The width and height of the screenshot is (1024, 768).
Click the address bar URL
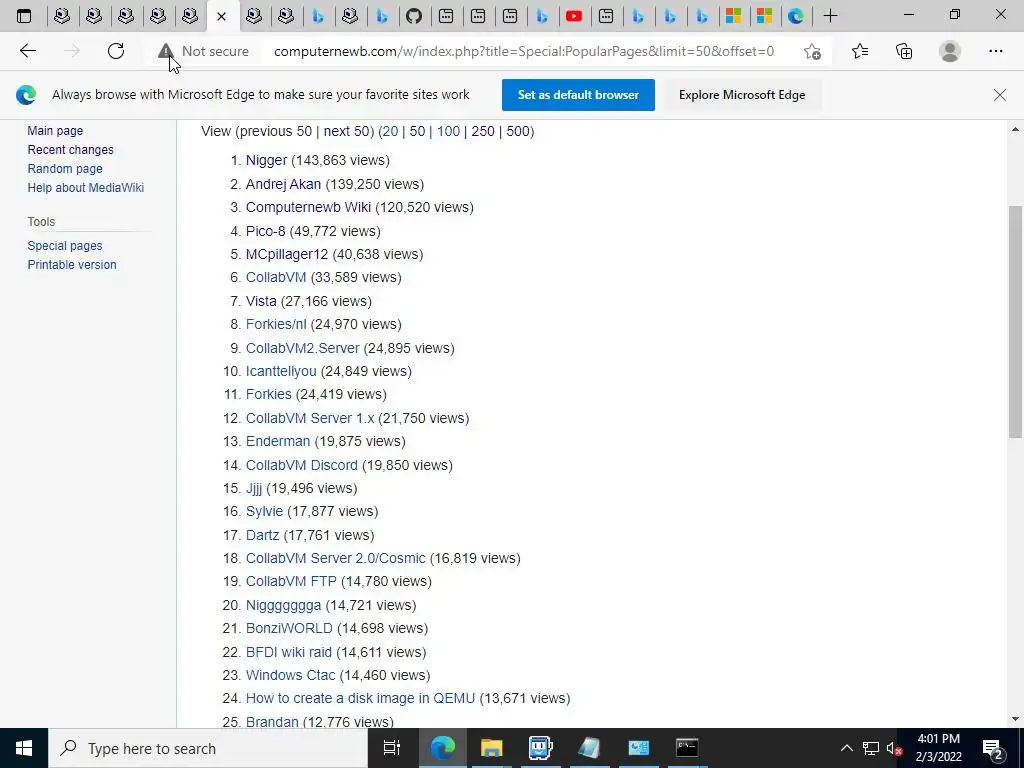[524, 51]
